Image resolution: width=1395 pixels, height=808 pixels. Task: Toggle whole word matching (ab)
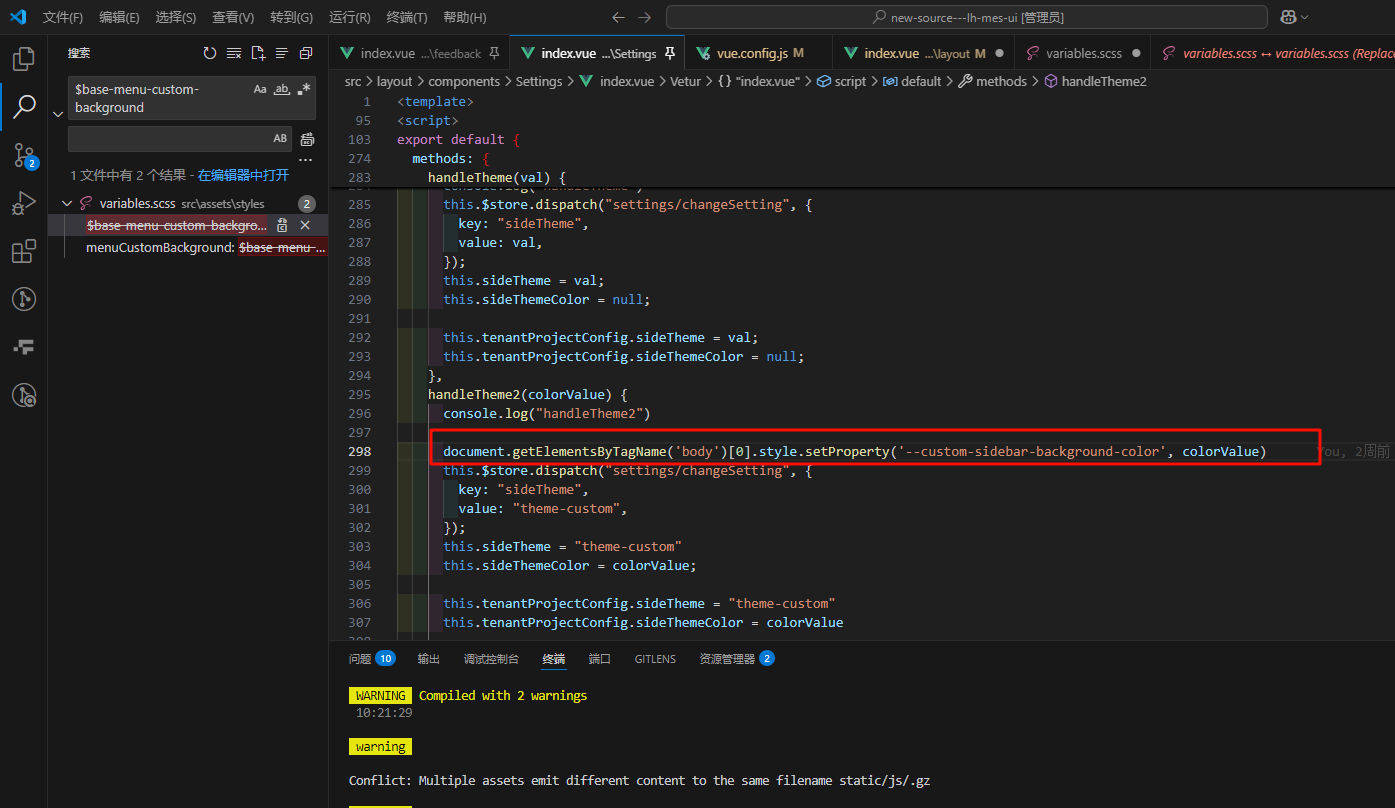(x=281, y=90)
